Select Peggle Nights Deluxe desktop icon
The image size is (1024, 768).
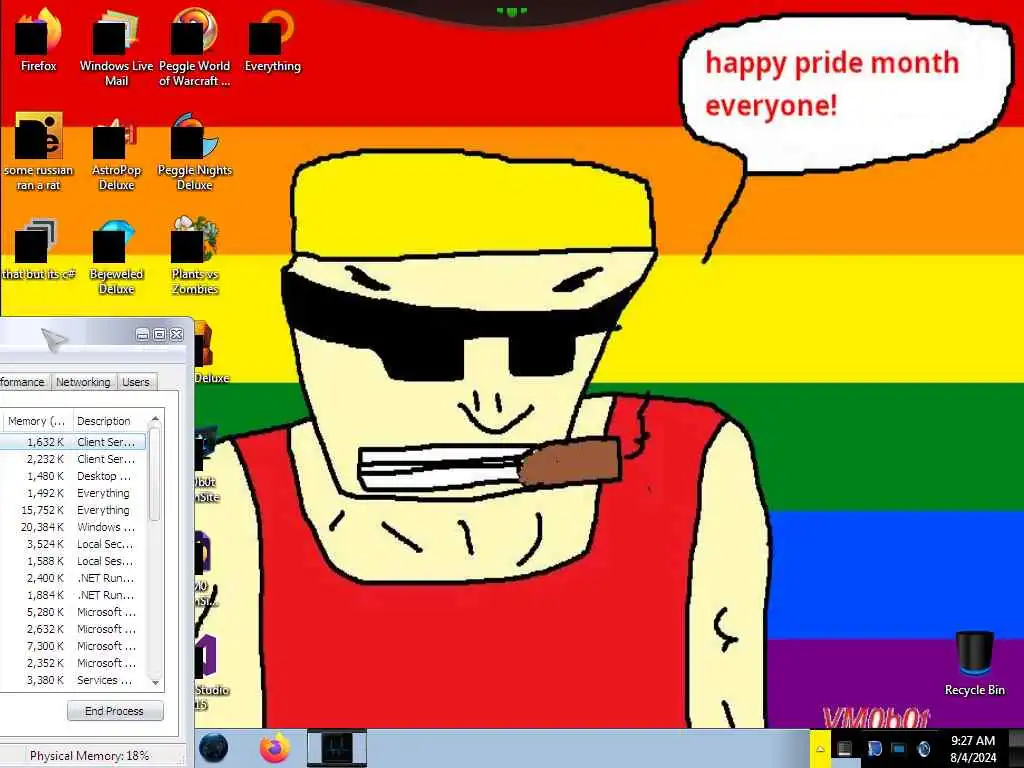(194, 152)
